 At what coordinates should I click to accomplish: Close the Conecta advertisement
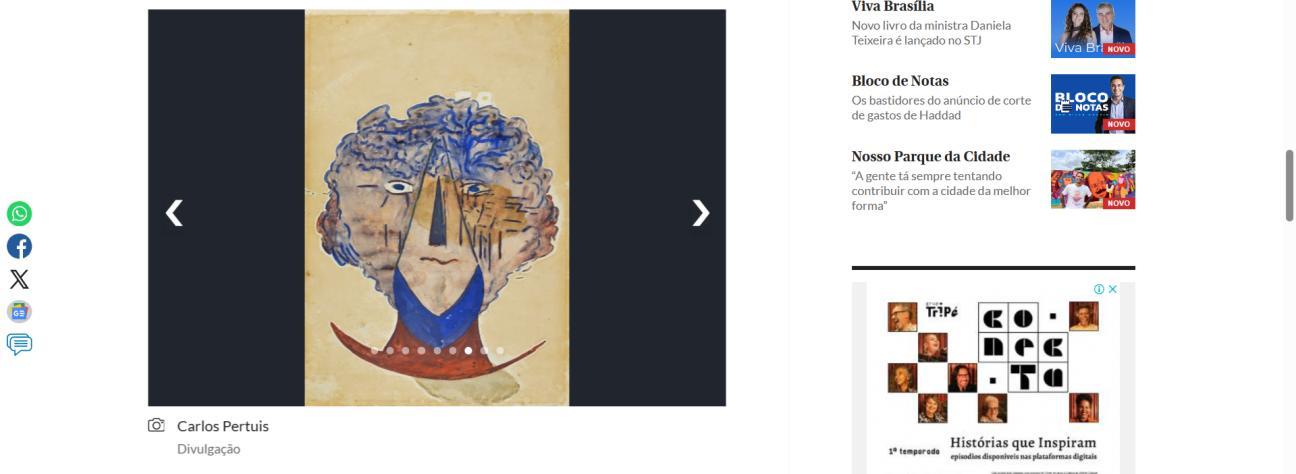[x=1113, y=289]
